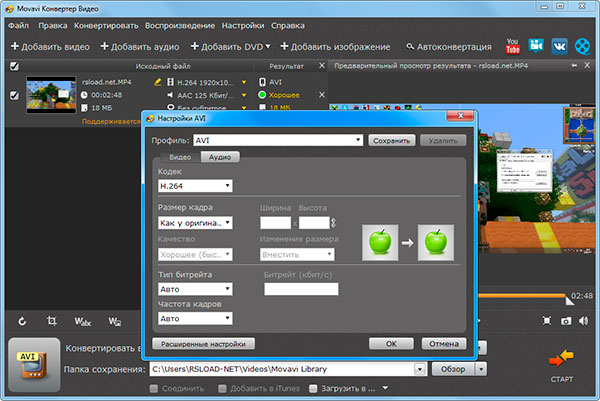The height and width of the screenshot is (401, 600).
Task: Enable Добавить в iTunes checkbox
Action: point(222,389)
